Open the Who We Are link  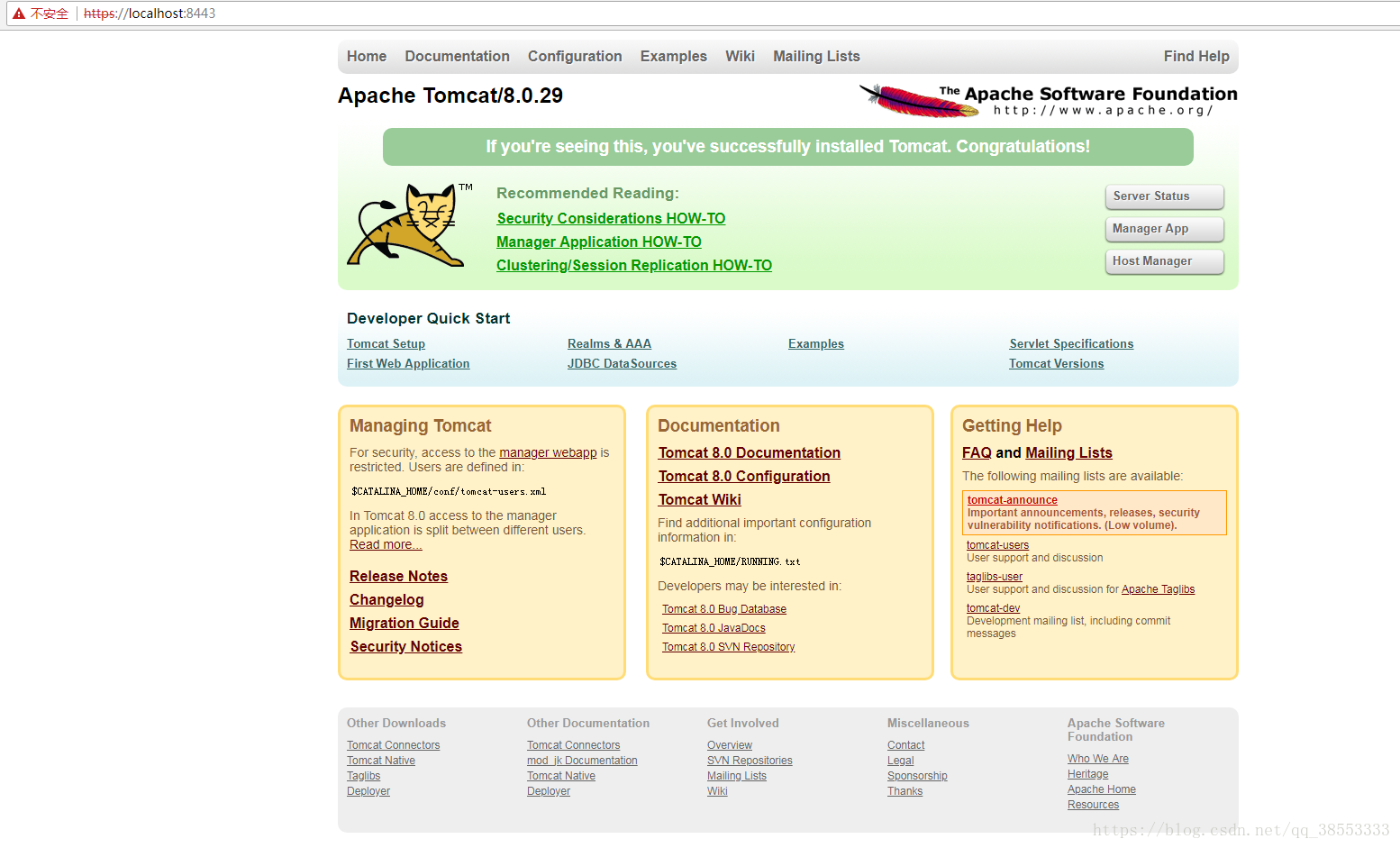1098,759
